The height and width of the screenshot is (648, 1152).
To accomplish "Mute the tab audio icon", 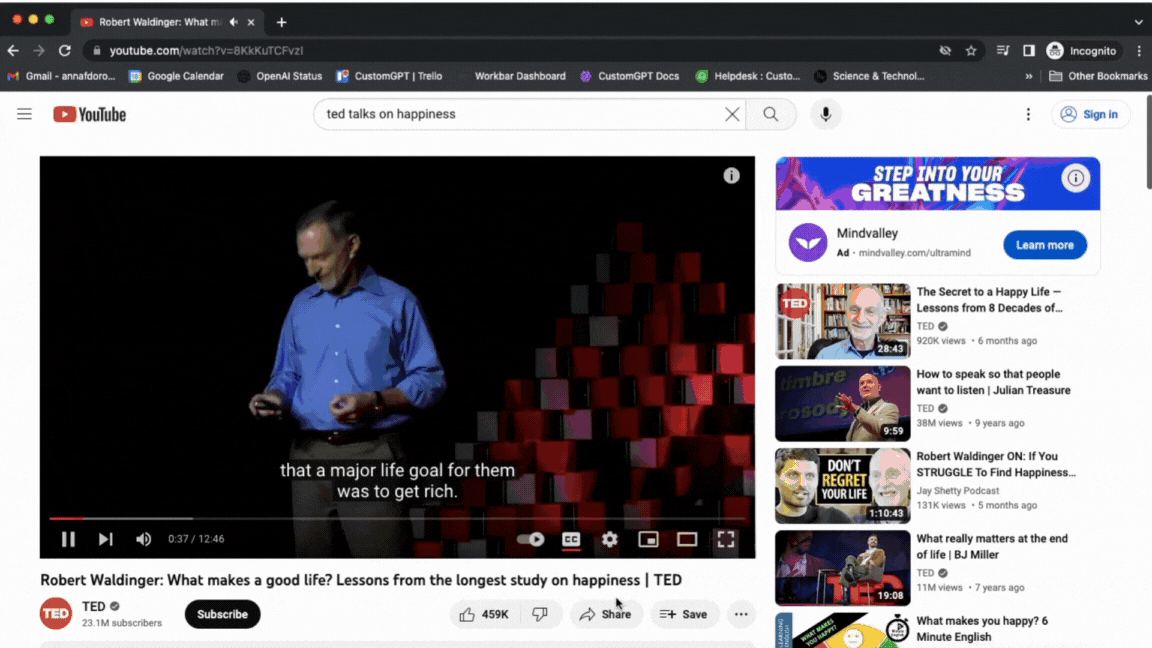I will (x=234, y=22).
